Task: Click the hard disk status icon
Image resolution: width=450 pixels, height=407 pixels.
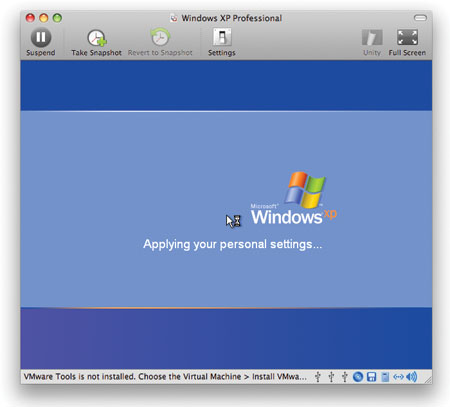Action: (385, 377)
